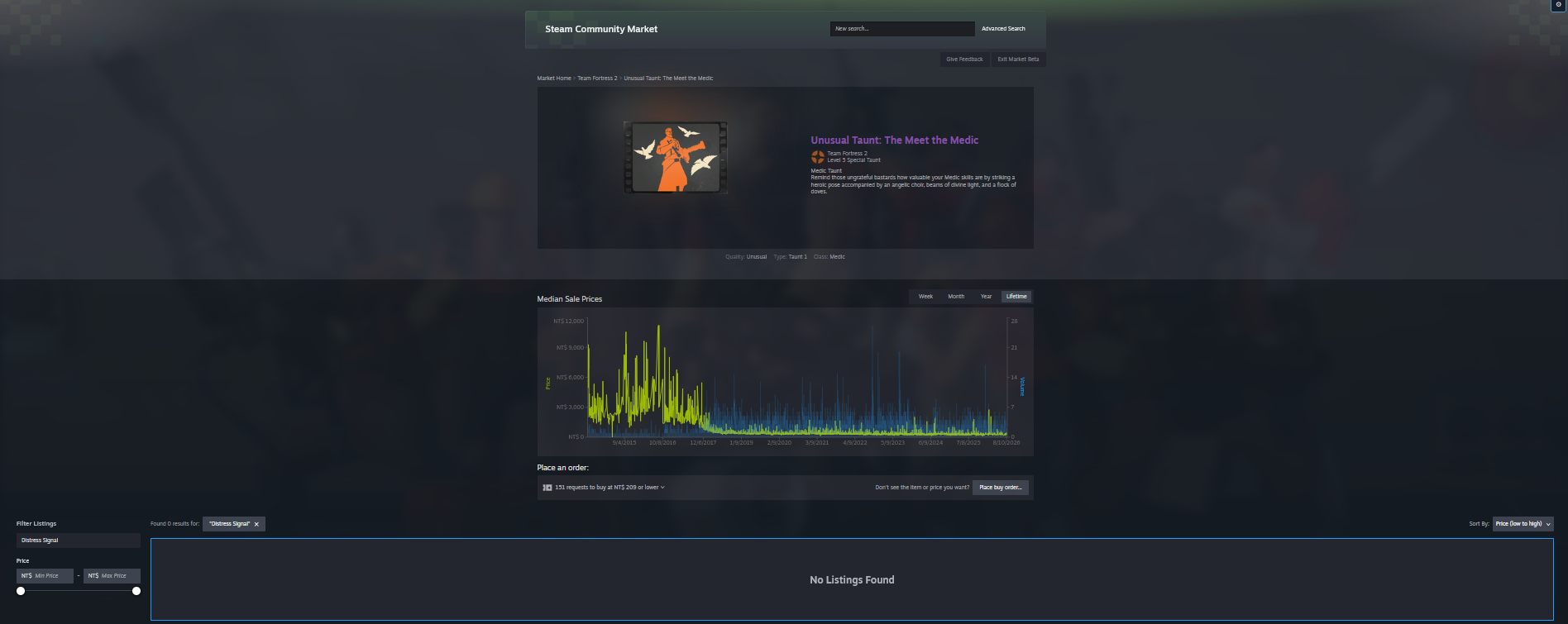Click the minimum price slider handle
Screen dimensions: 1568x624
21,591
